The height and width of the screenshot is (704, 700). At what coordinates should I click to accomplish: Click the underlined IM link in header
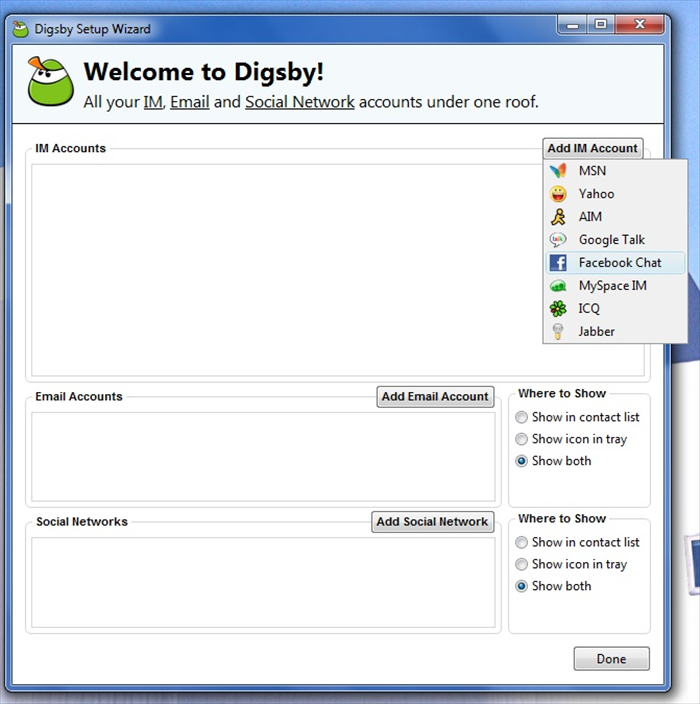tap(153, 102)
